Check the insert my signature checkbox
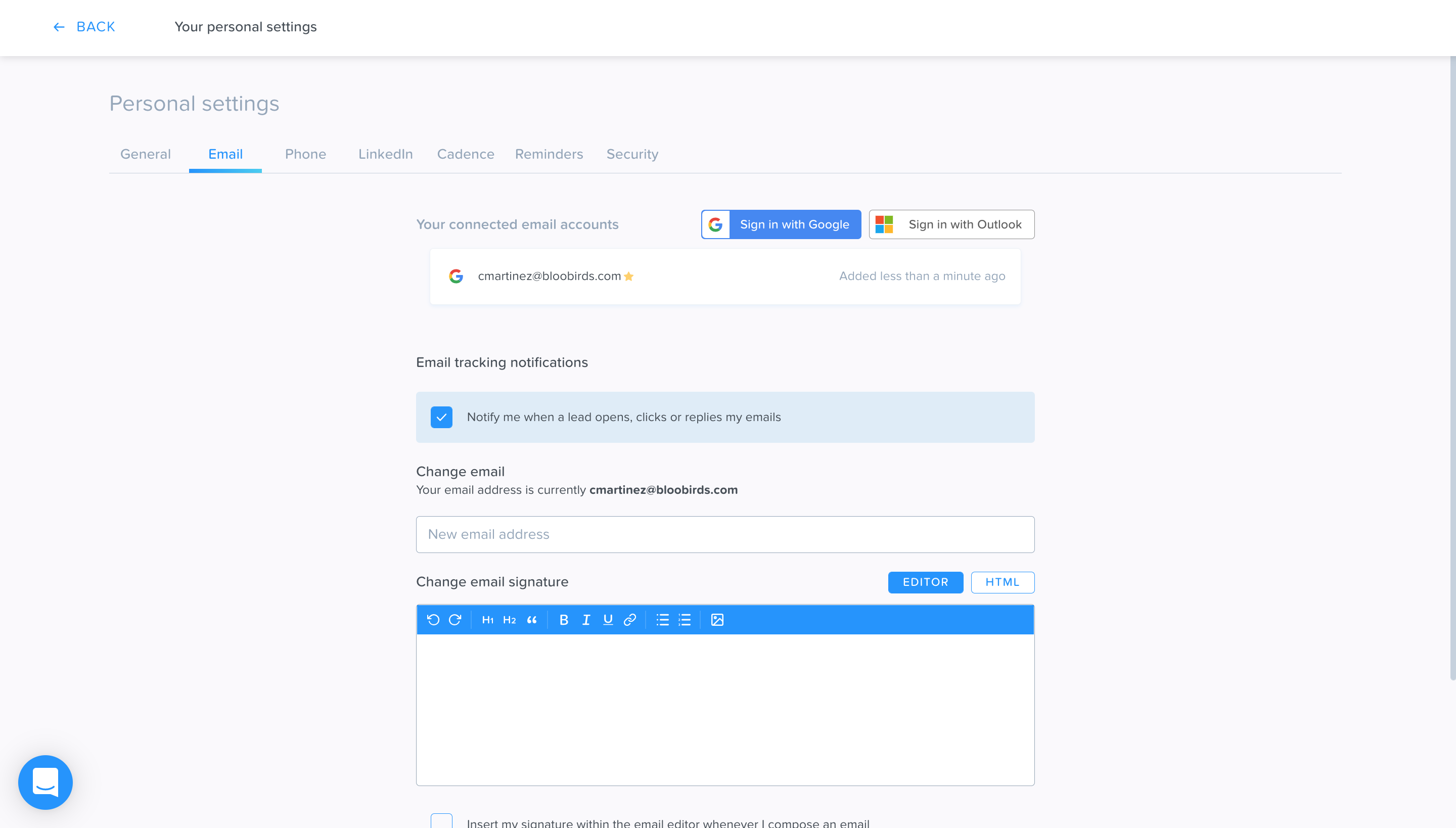This screenshot has width=1456, height=828. 441,821
